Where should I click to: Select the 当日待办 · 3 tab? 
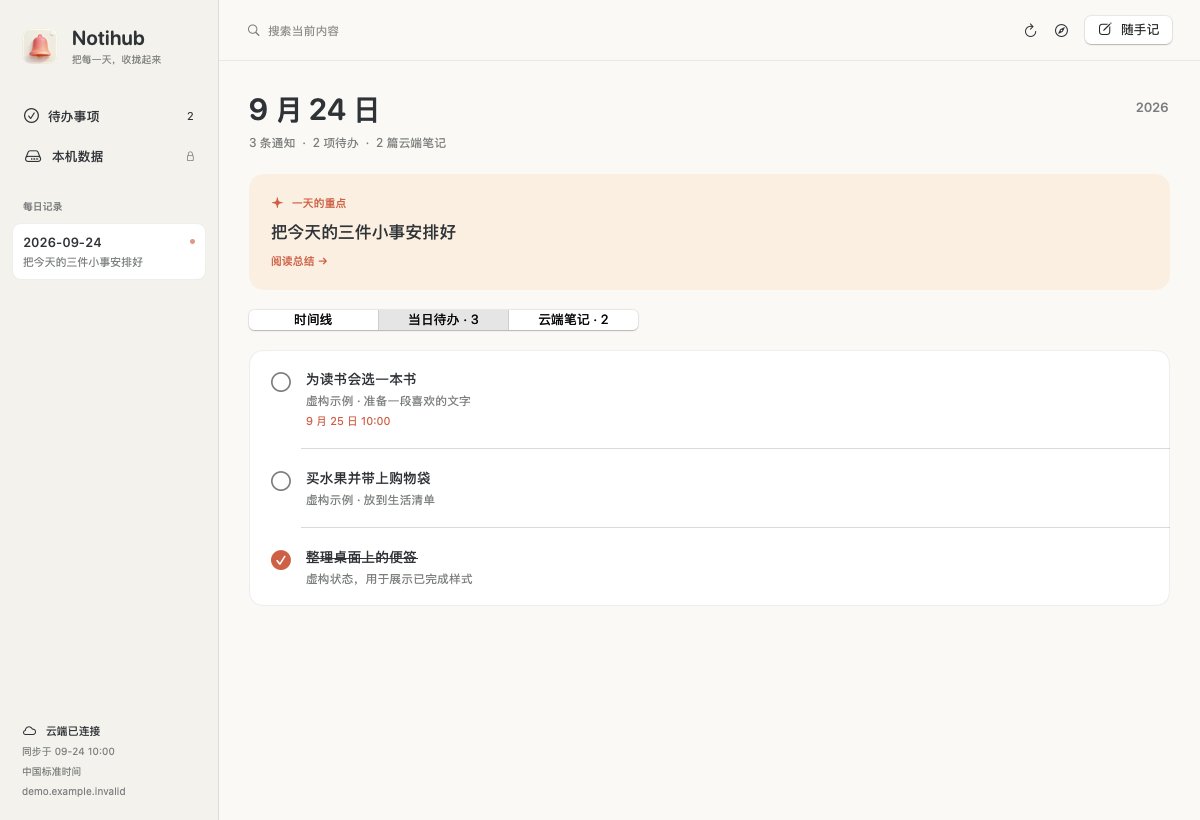(443, 320)
